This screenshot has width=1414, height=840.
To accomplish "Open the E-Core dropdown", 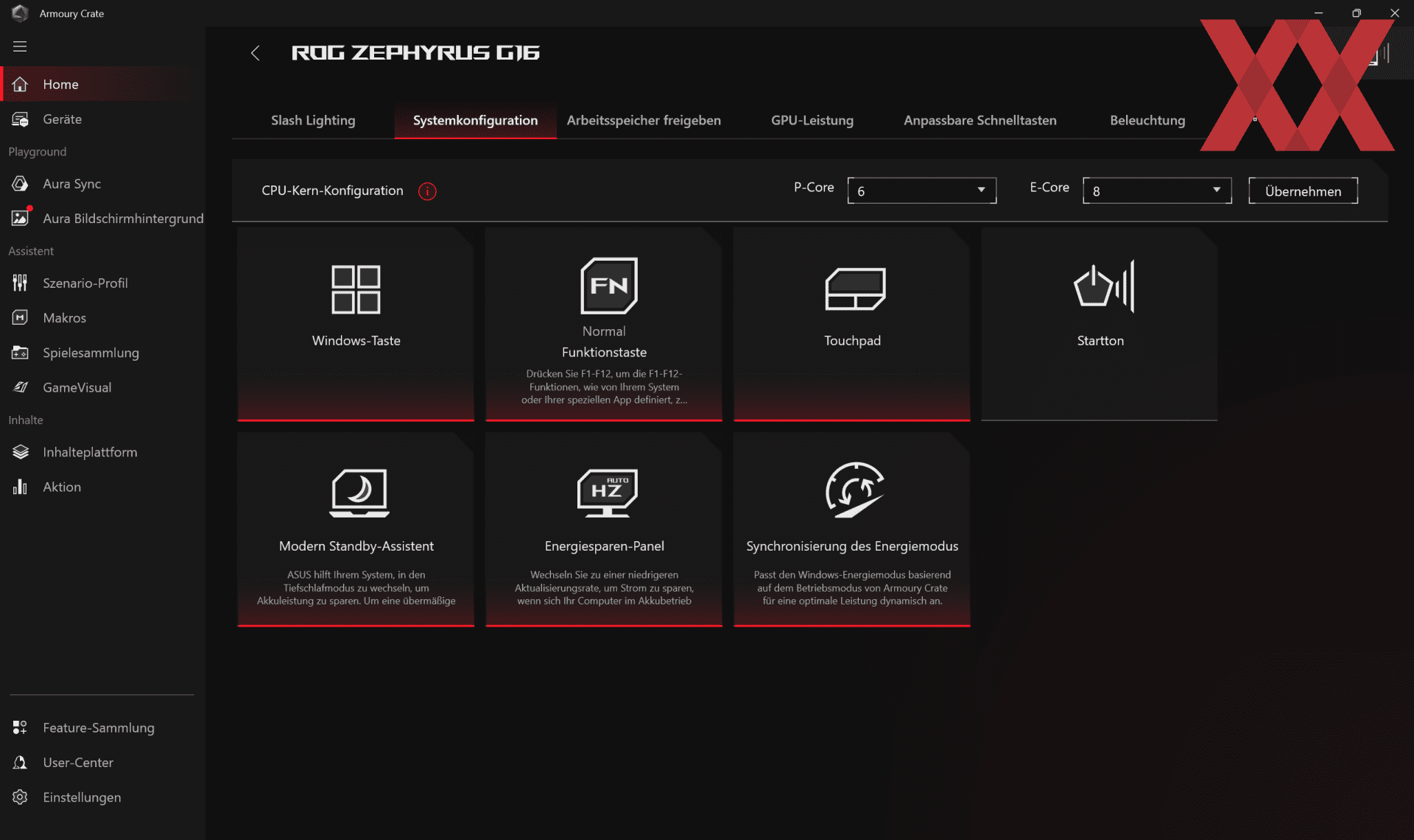I will 1157,191.
